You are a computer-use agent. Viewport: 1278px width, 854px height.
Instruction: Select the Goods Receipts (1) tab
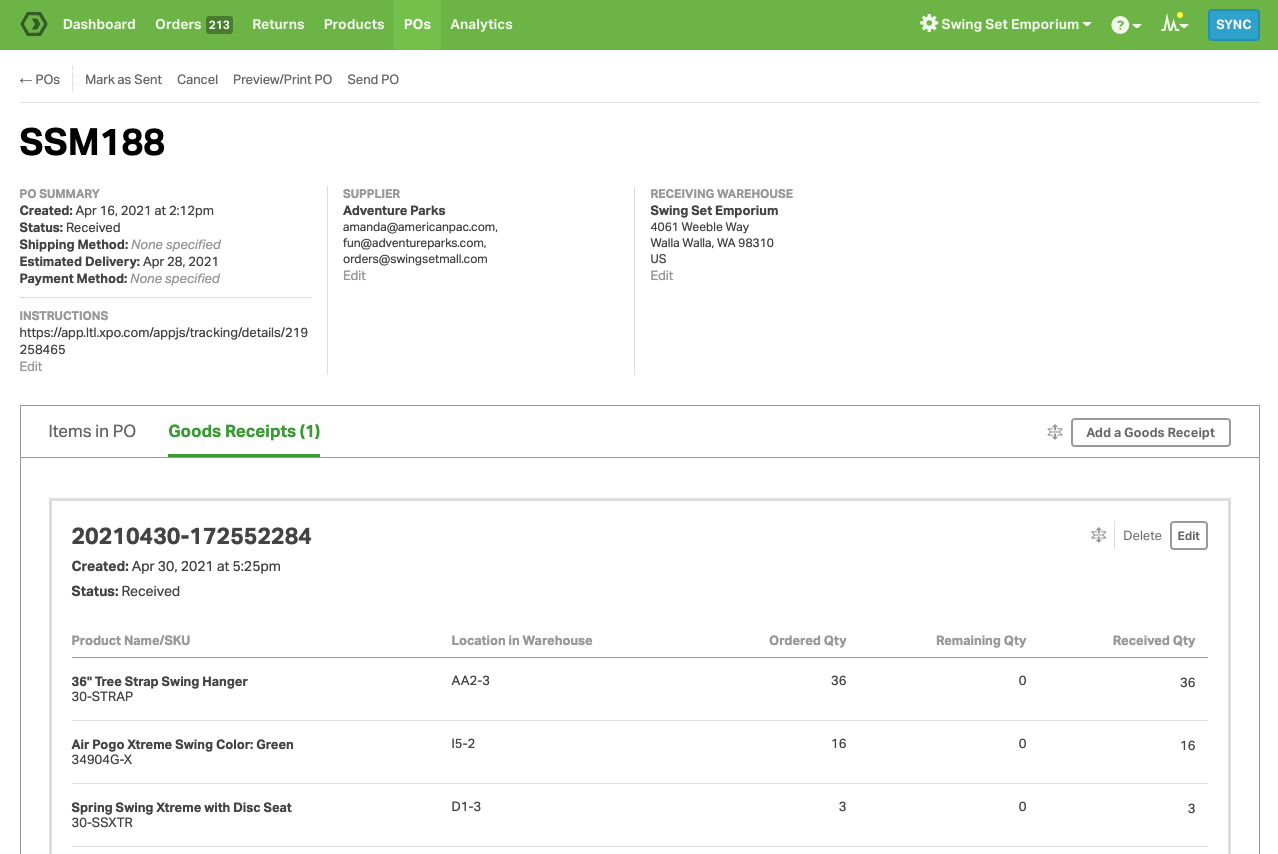(x=244, y=431)
